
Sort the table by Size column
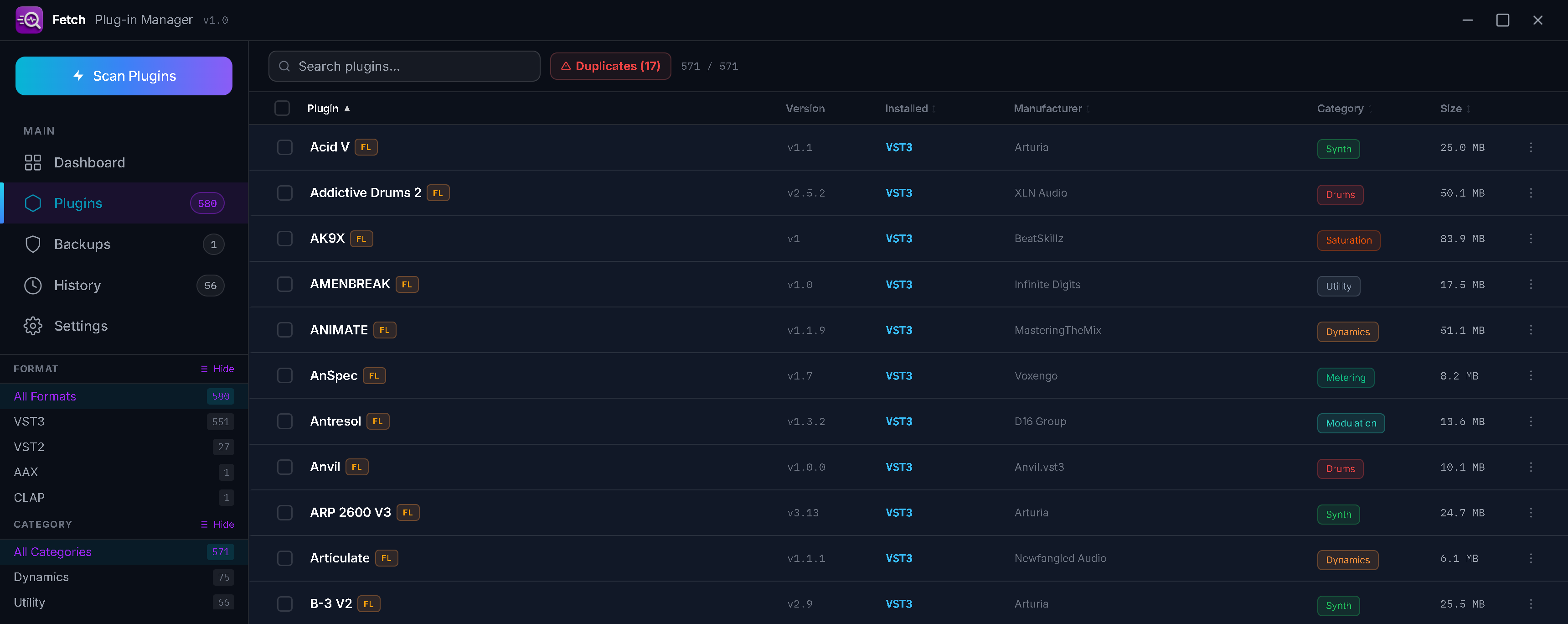pyautogui.click(x=1455, y=109)
